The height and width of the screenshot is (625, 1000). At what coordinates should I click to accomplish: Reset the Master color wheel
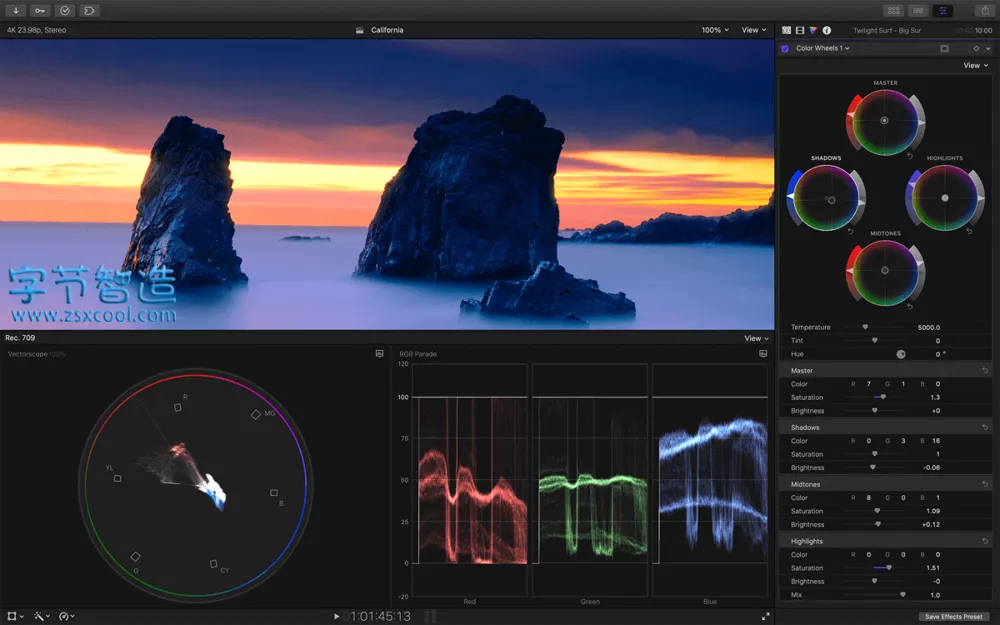click(909, 156)
